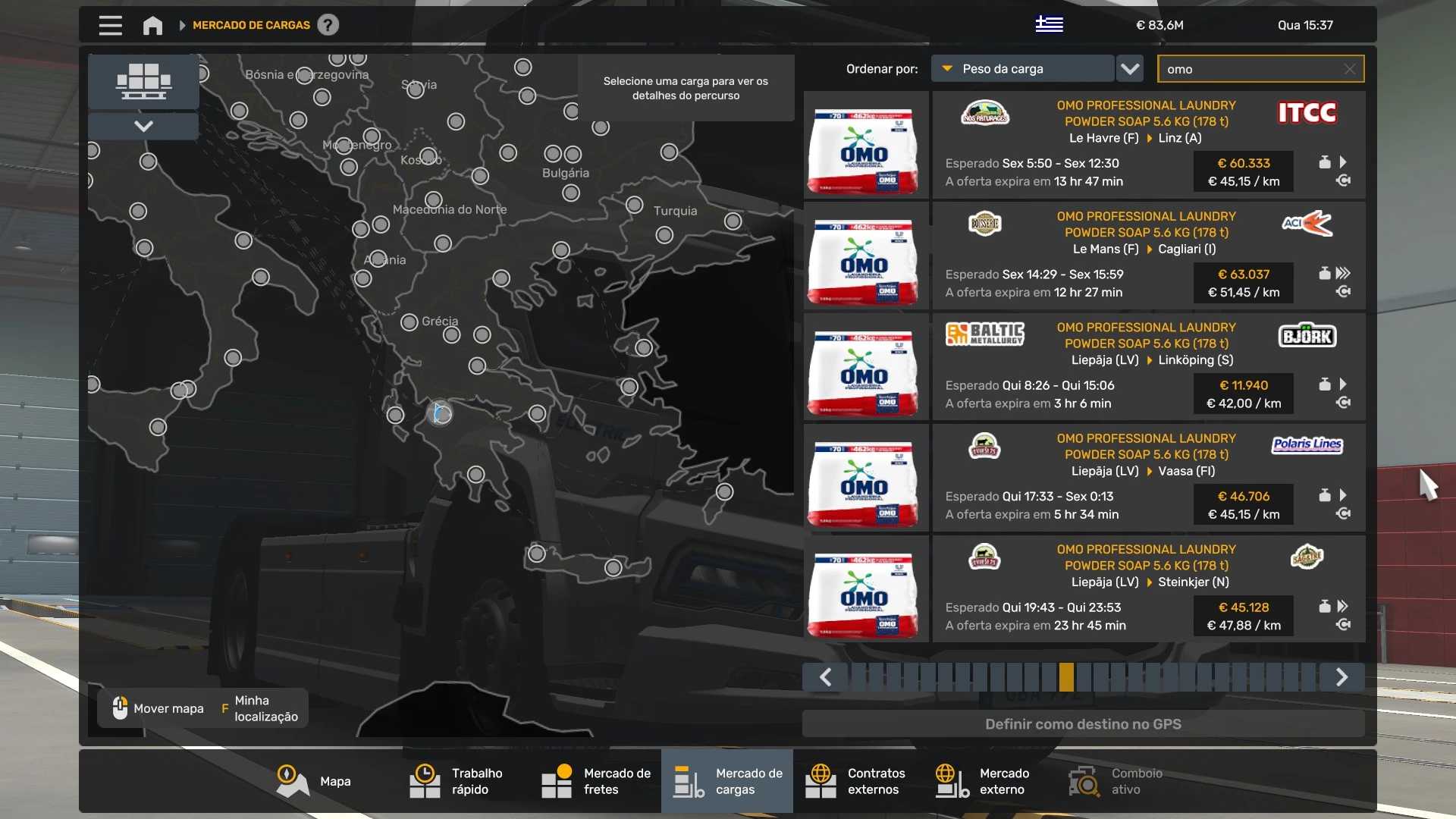Image resolution: width=1456 pixels, height=819 pixels.
Task: Click the weight icon on the Linz job
Action: click(1325, 162)
